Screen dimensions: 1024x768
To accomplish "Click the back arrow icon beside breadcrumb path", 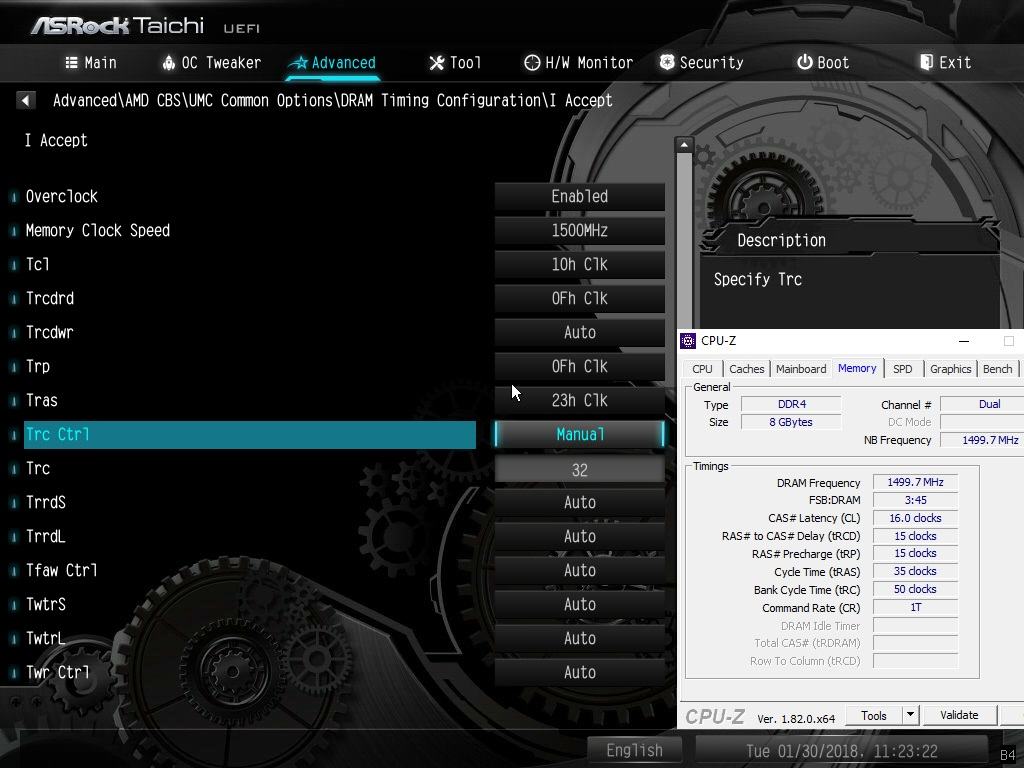I will click(x=25, y=101).
